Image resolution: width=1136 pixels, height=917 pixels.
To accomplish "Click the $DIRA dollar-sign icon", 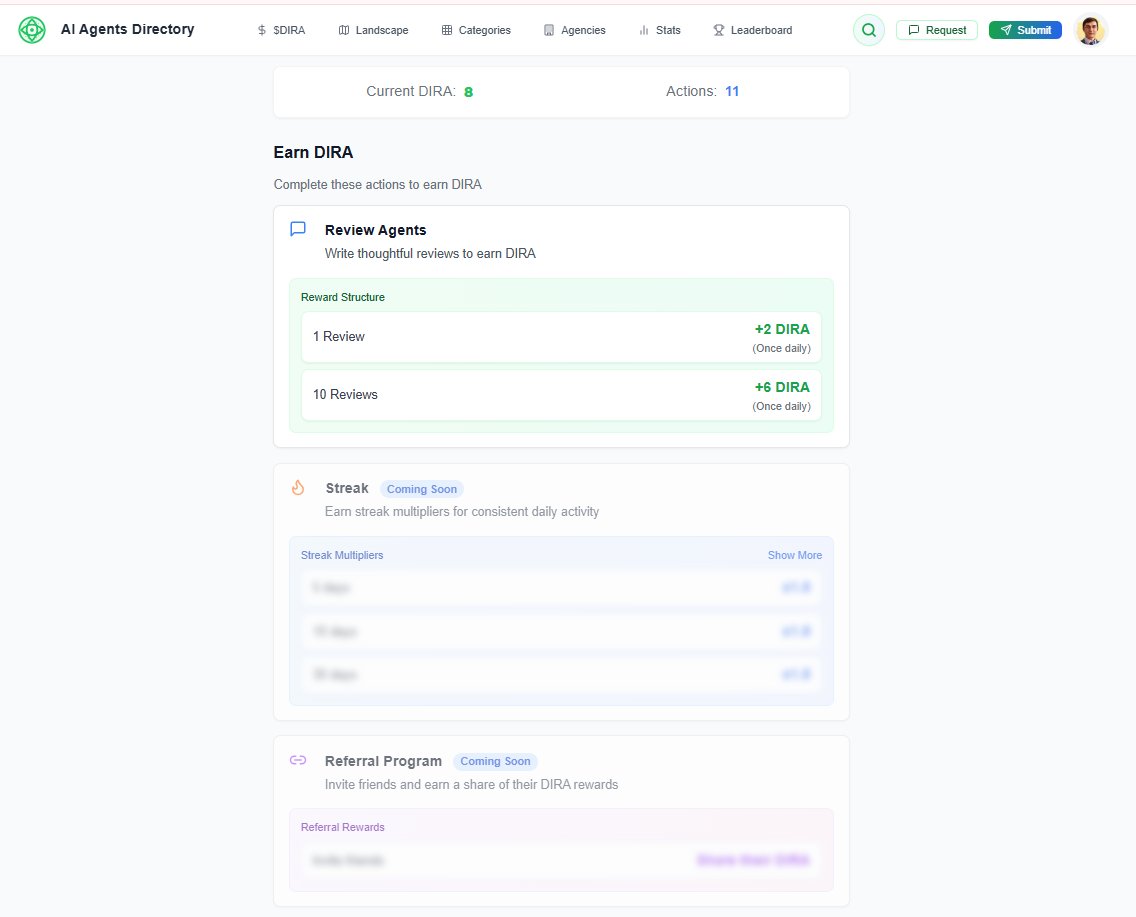I will point(262,30).
